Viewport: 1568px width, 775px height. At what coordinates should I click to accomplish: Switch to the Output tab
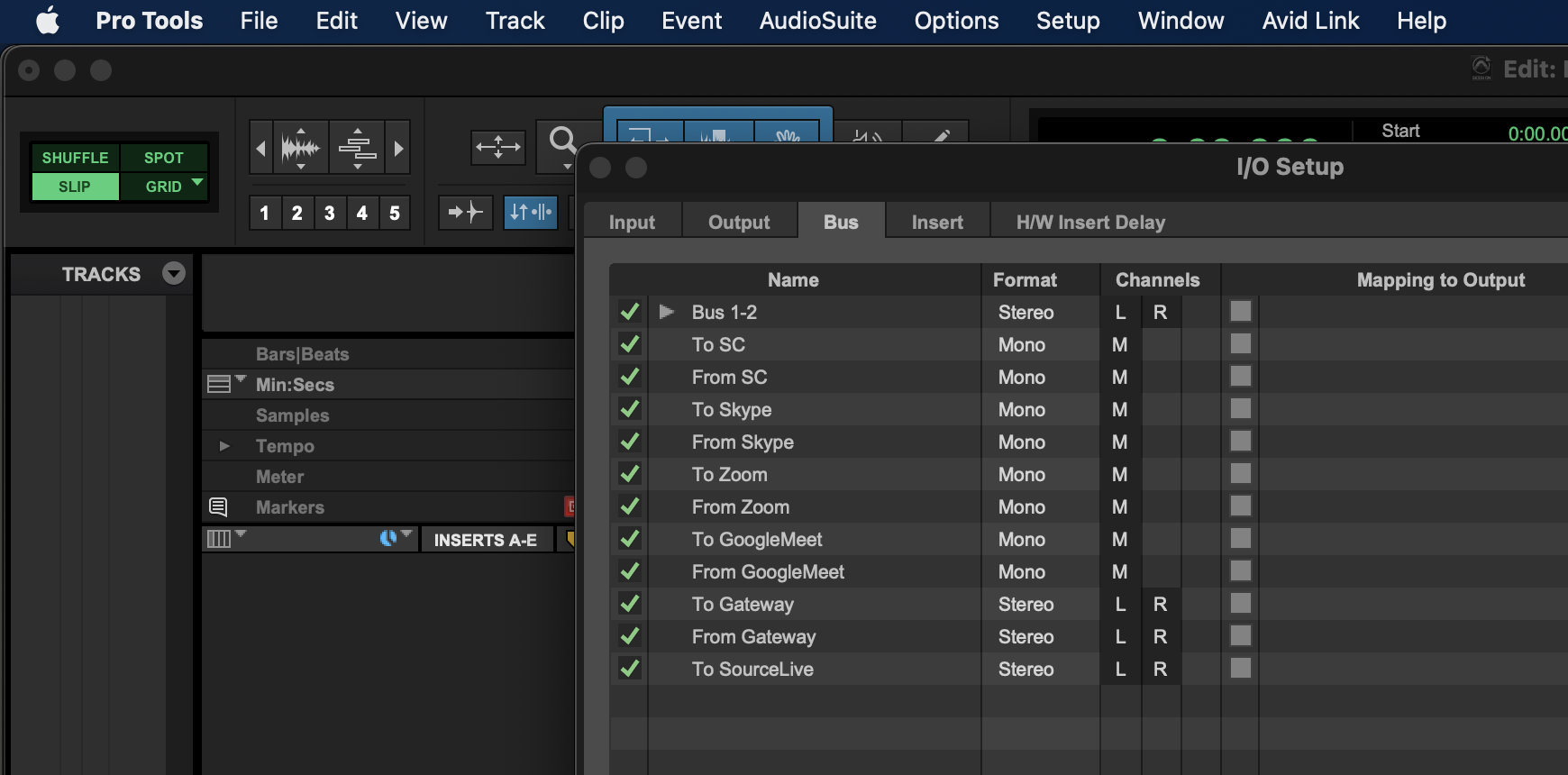(739, 222)
